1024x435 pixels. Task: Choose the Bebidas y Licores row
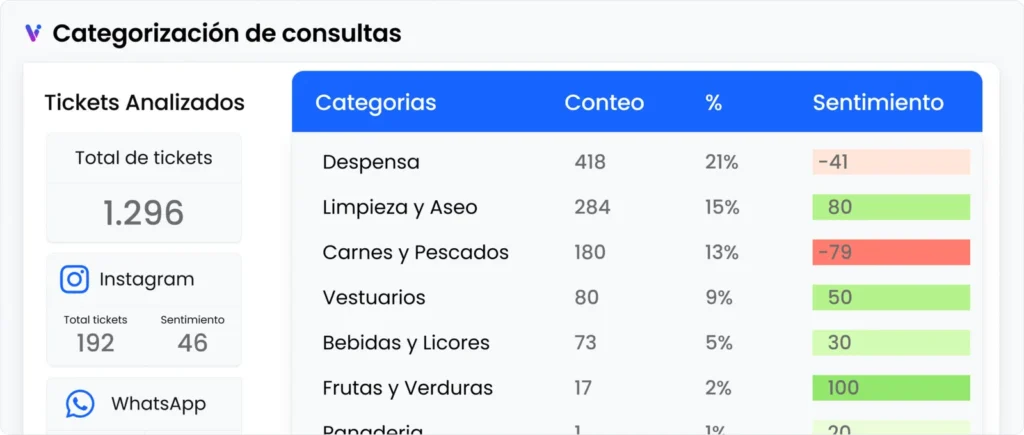click(x=406, y=342)
